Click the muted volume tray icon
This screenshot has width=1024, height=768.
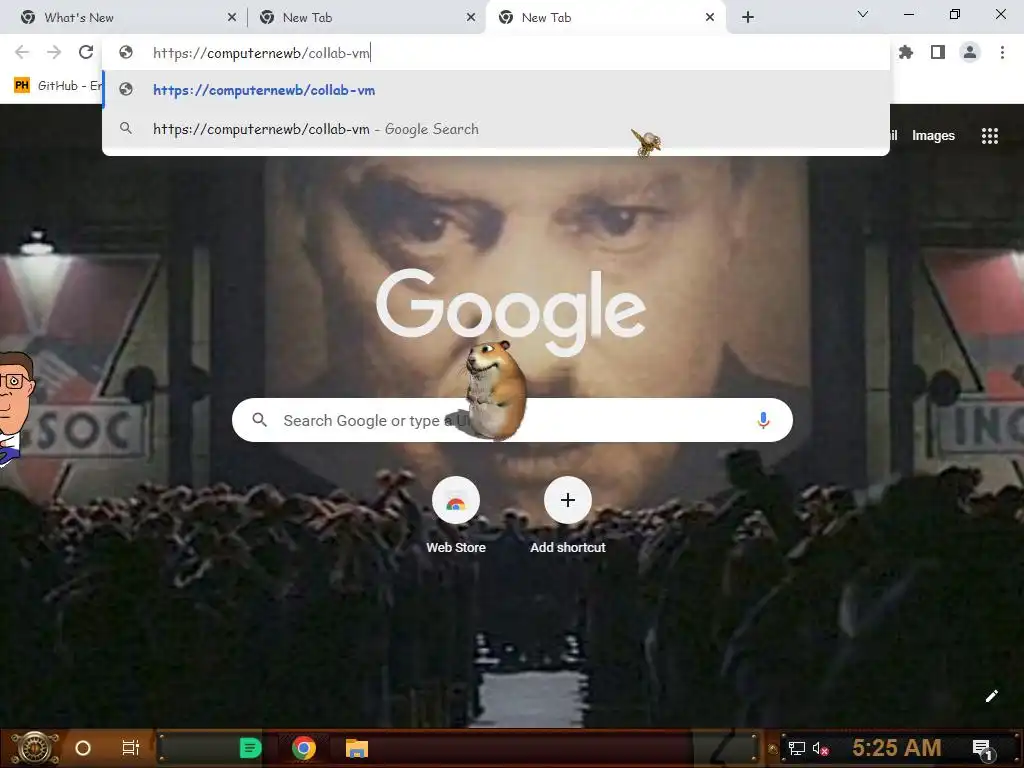(821, 748)
